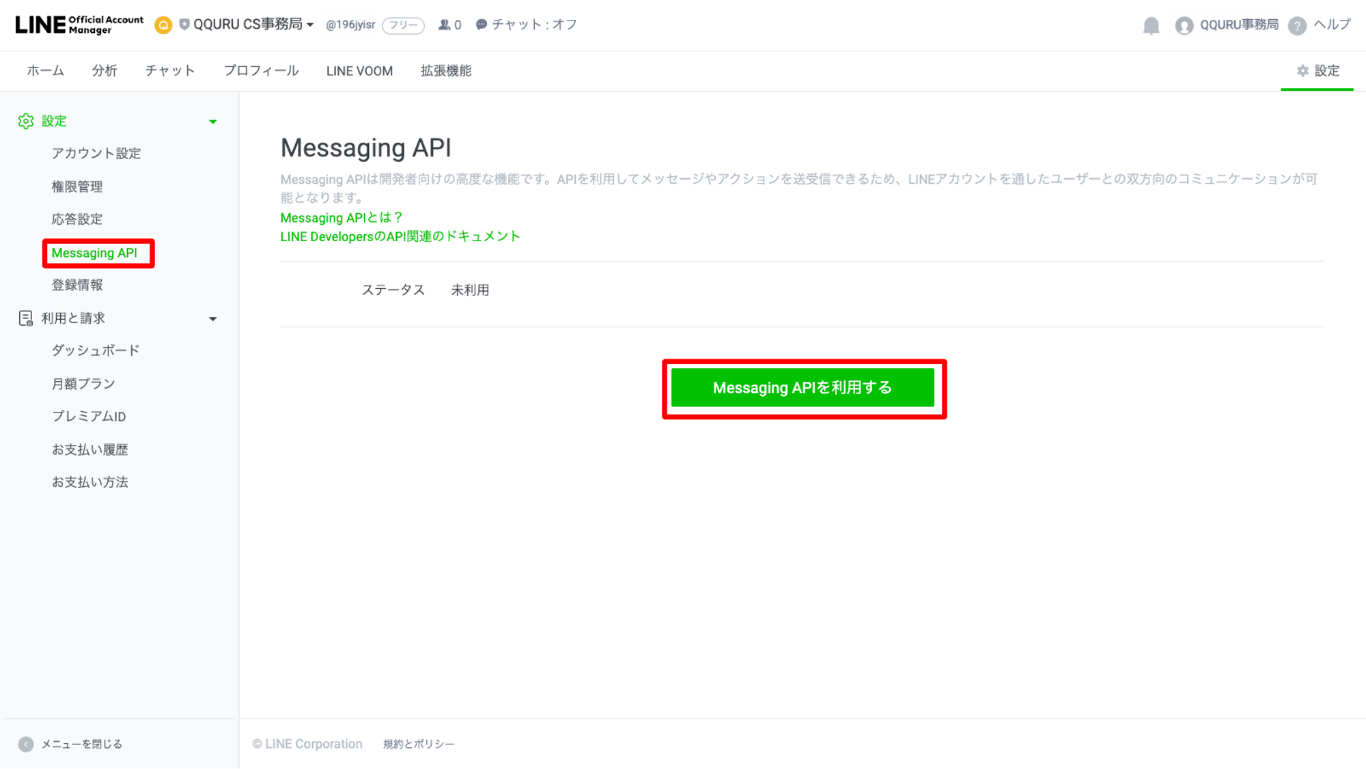Click the chat bubble status icon

(x=481, y=25)
